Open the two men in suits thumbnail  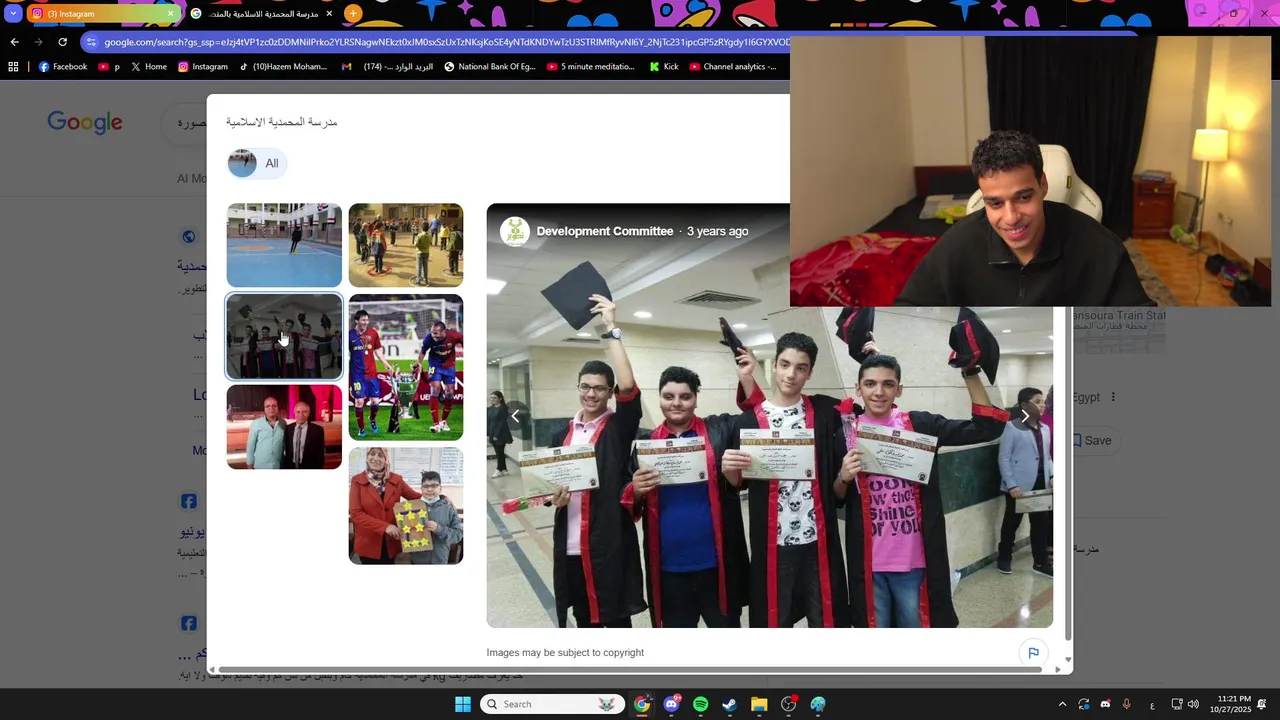[x=284, y=427]
